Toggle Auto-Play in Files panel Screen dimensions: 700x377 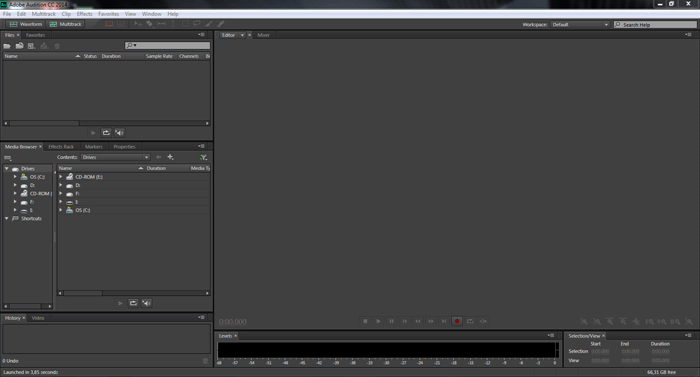(x=119, y=133)
